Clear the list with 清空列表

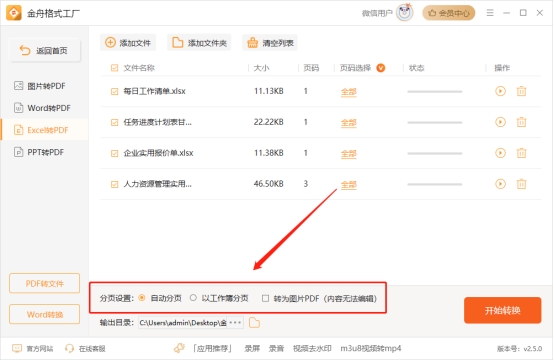click(270, 43)
